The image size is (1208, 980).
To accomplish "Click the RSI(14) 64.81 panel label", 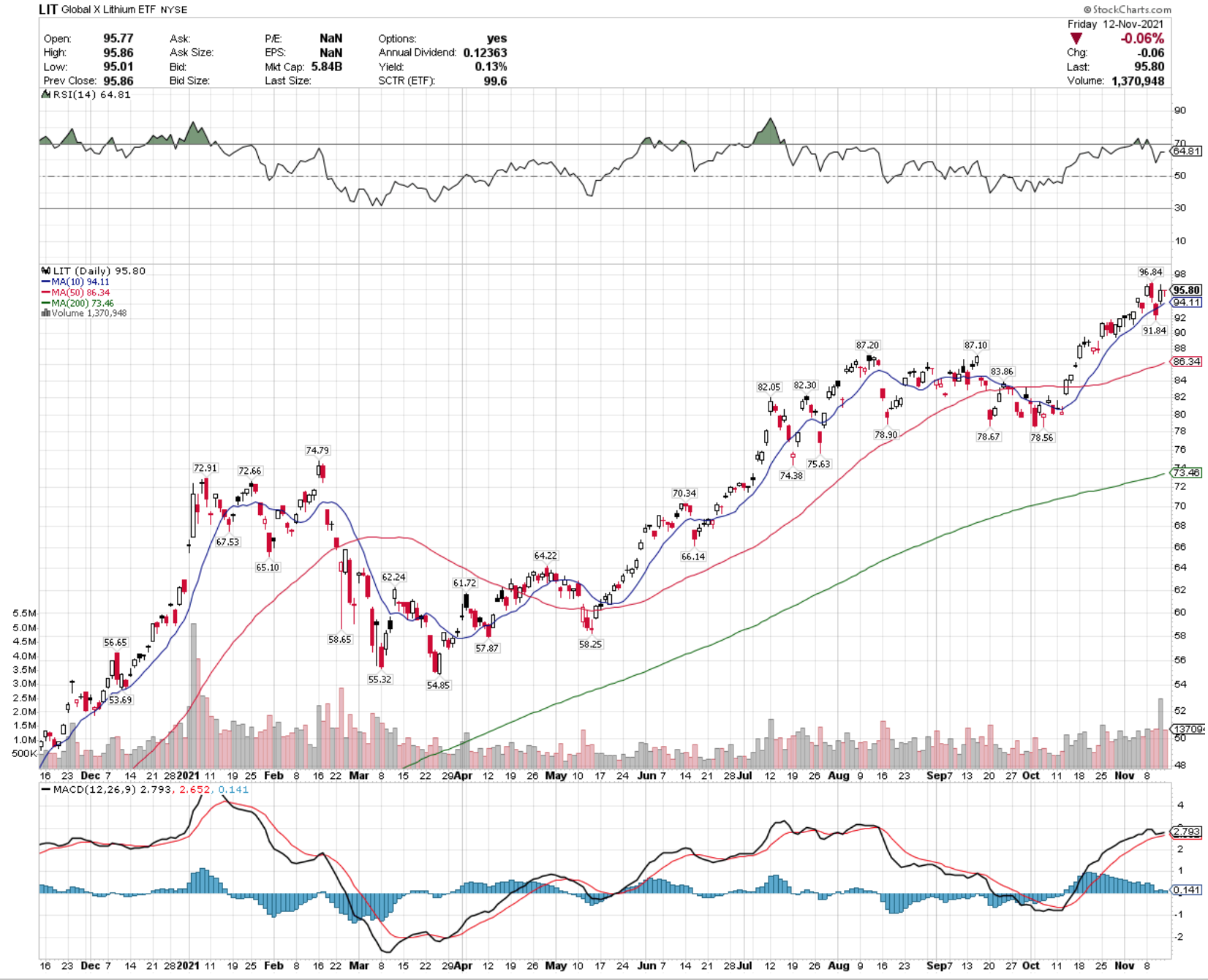I will tap(86, 94).
